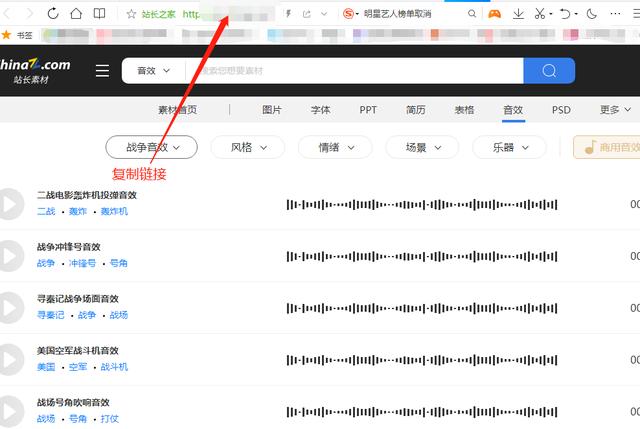Click the search keyword input field
This screenshot has width=640, height=429.
pyautogui.click(x=355, y=71)
